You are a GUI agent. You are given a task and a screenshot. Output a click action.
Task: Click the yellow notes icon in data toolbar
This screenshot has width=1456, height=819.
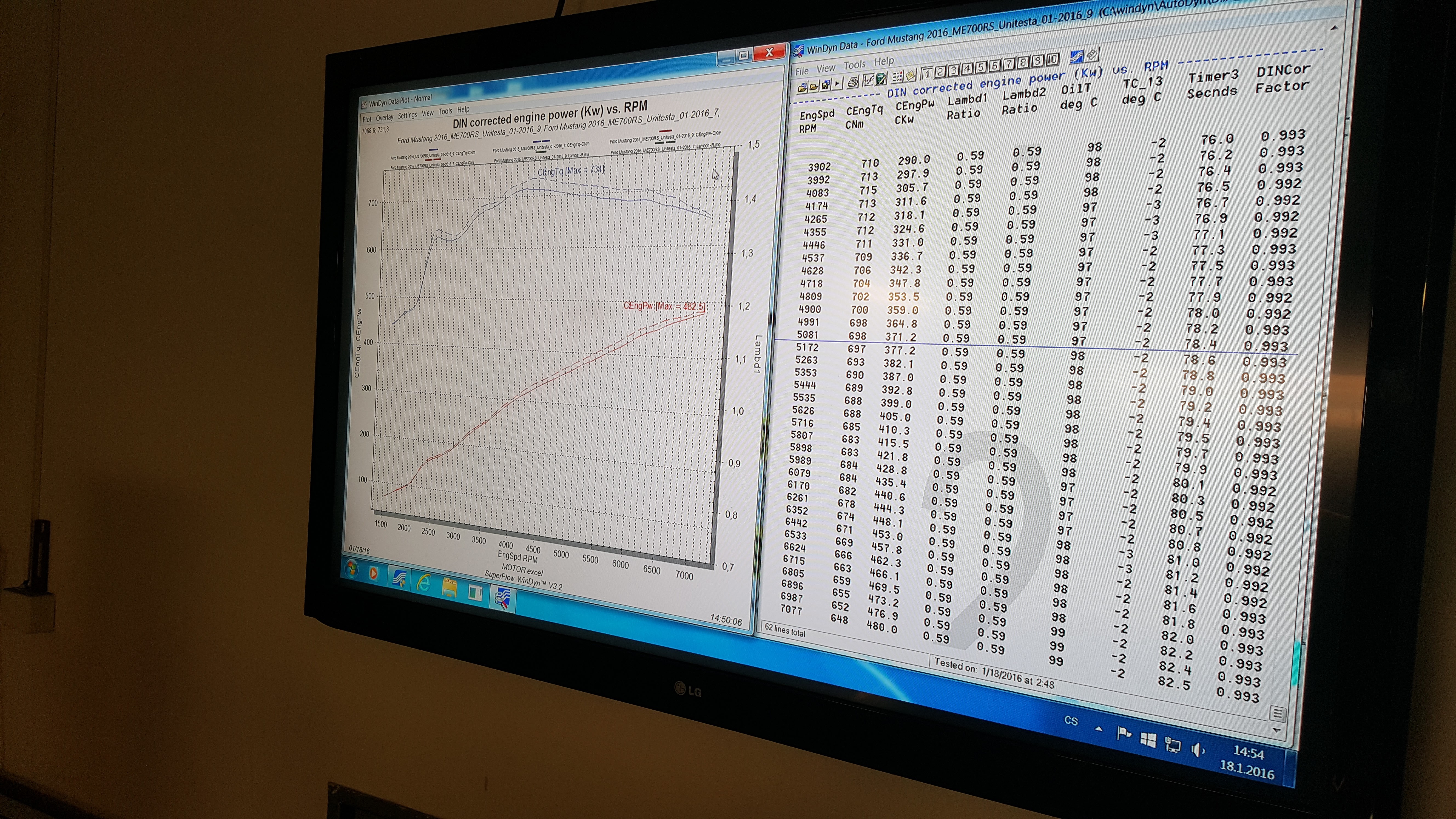coord(911,76)
